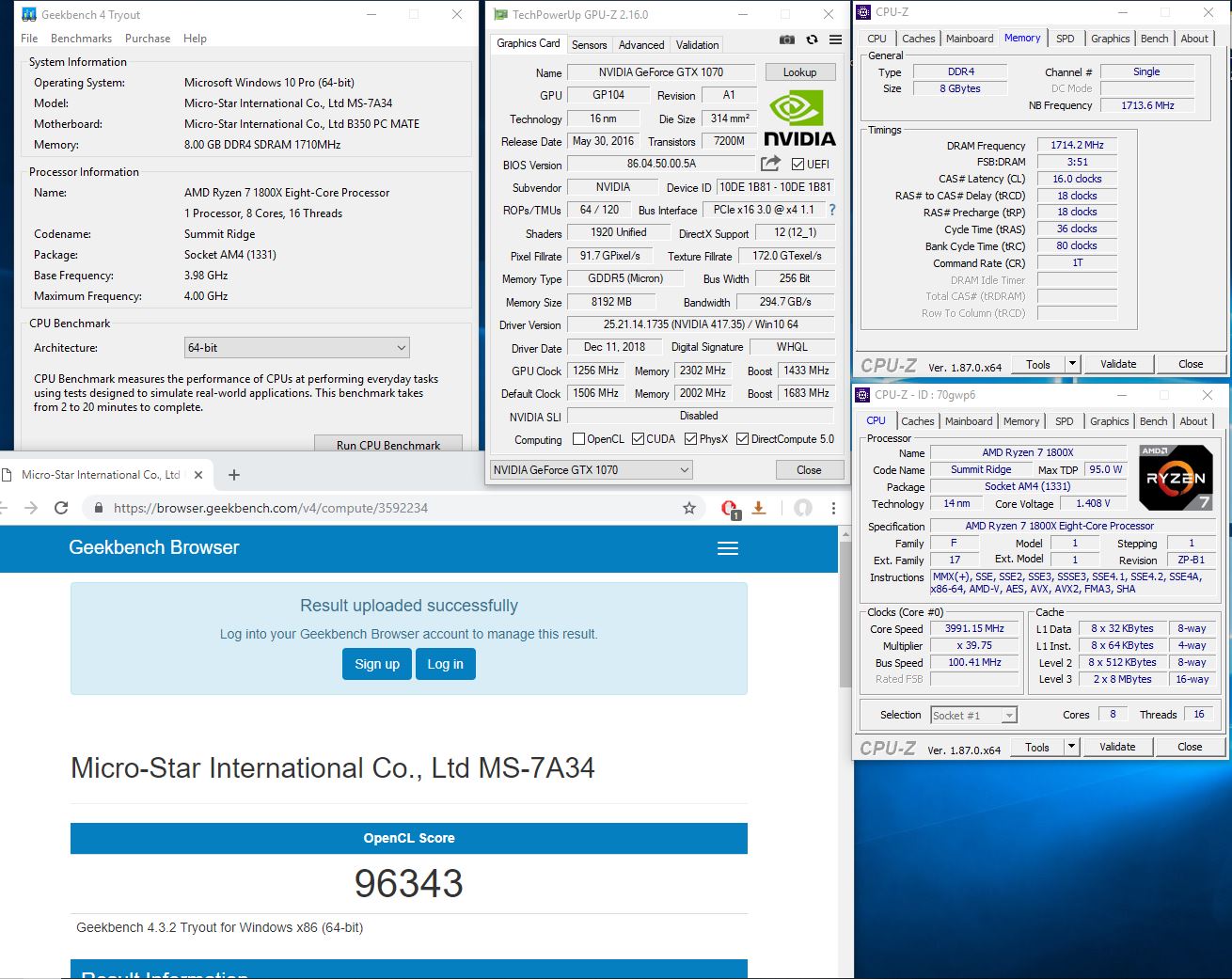
Task: Click the site padlock icon in address bar
Action: tap(99, 508)
